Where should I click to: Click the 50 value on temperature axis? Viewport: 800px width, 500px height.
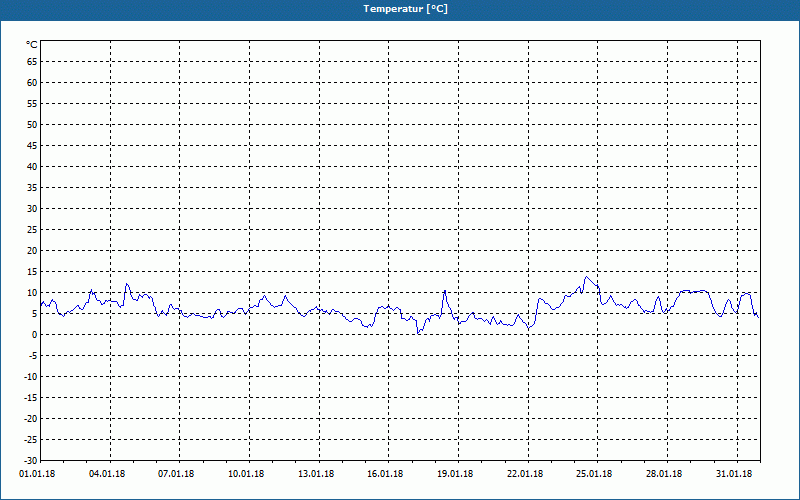pos(32,124)
